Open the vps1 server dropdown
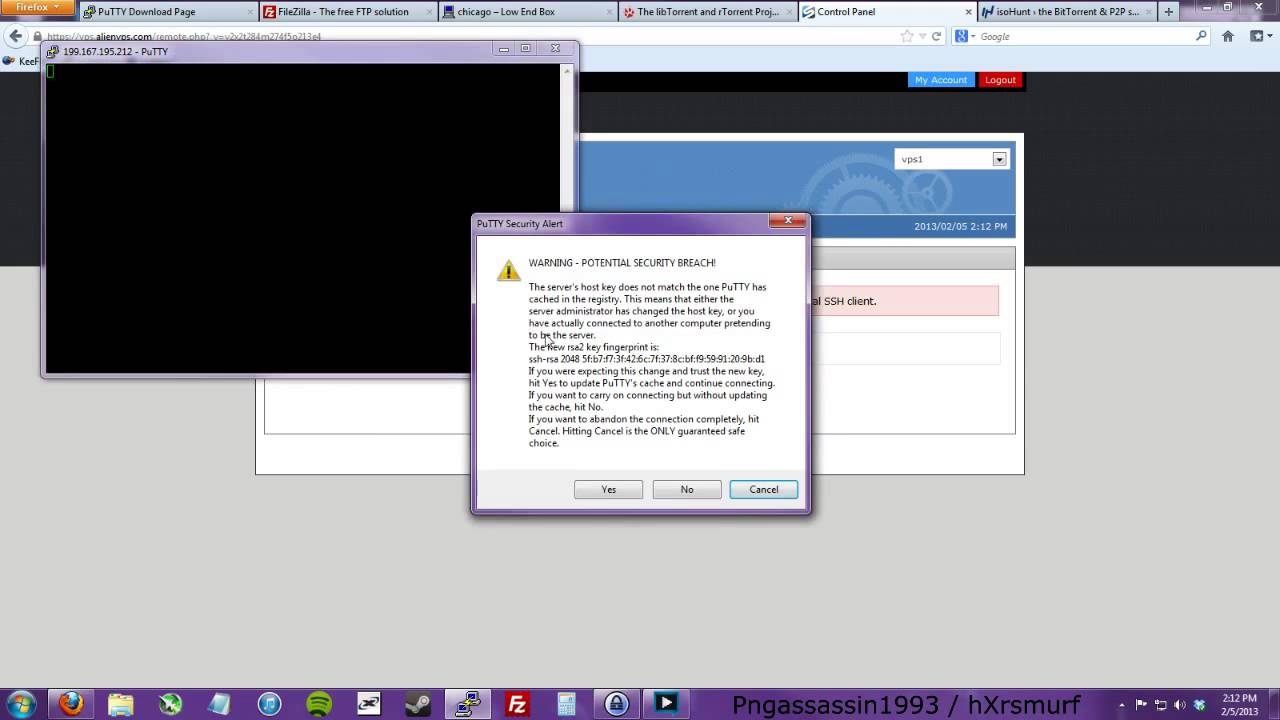 coord(951,159)
